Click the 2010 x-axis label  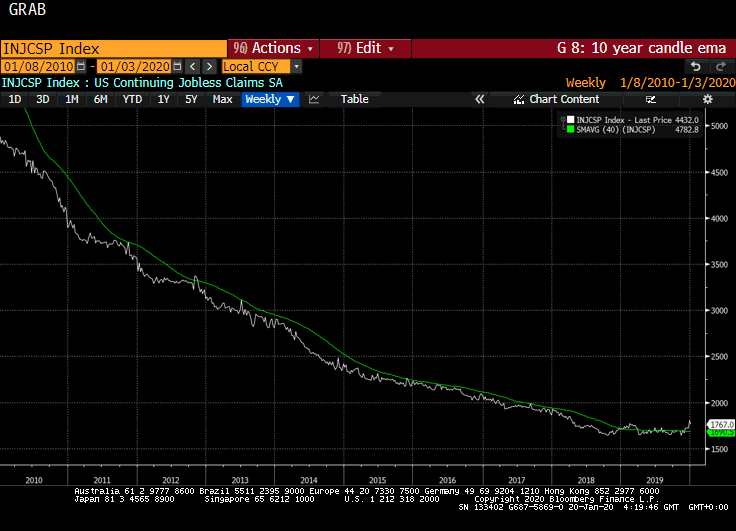click(x=34, y=480)
